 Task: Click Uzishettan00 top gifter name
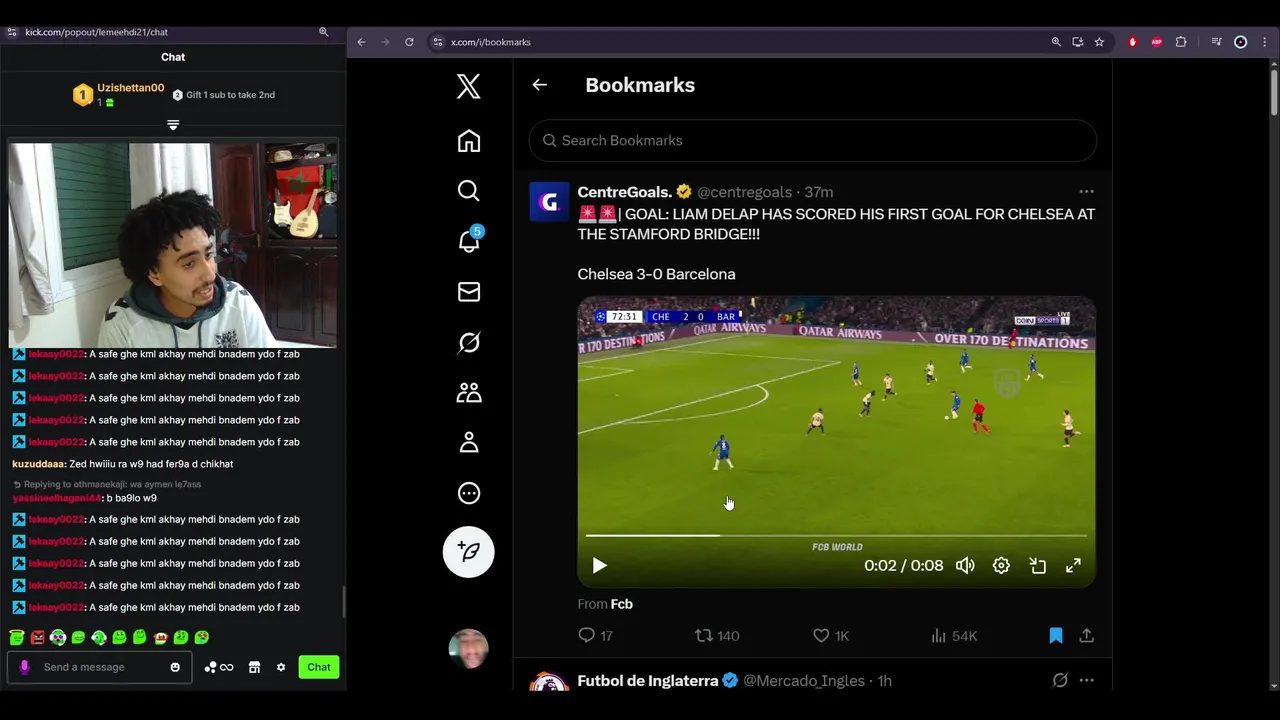pyautogui.click(x=131, y=88)
